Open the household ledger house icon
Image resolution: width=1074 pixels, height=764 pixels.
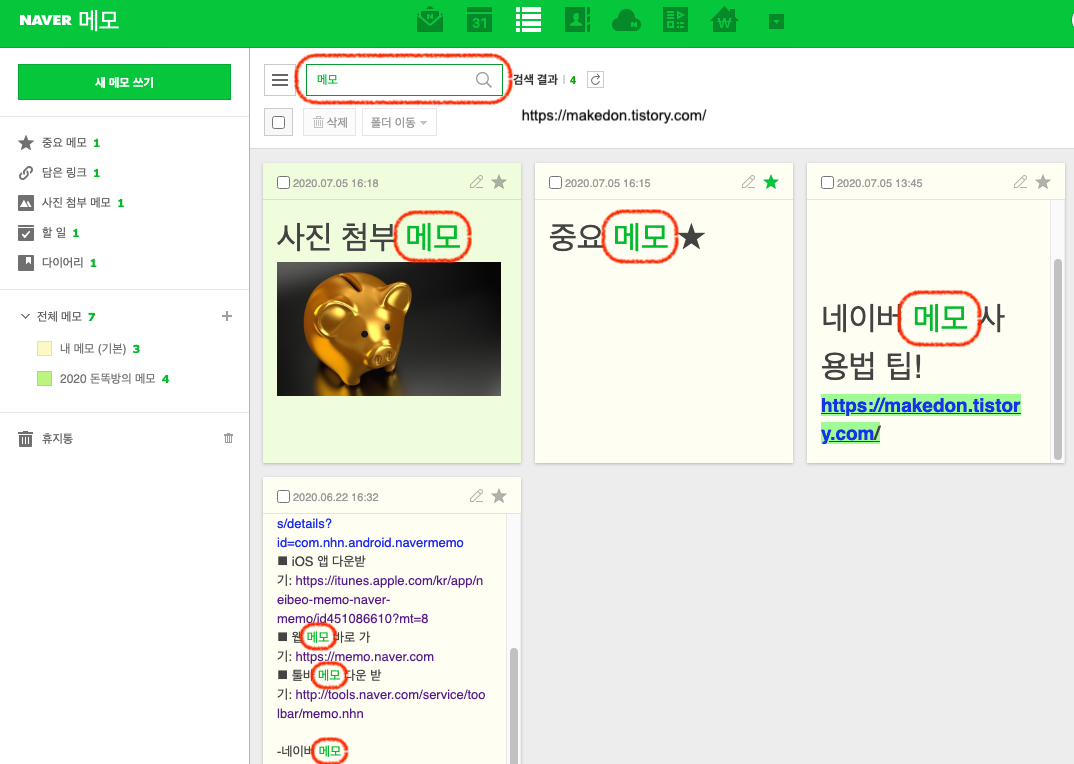(725, 20)
